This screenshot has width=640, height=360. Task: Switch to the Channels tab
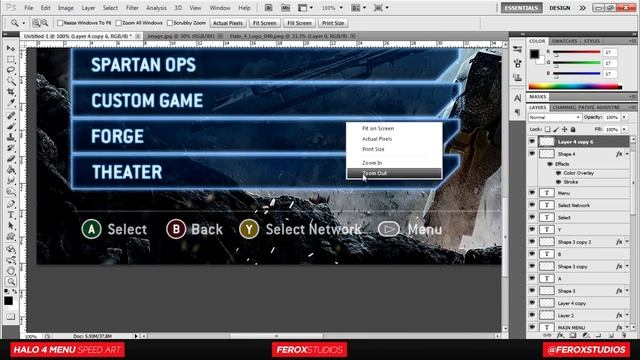point(563,107)
